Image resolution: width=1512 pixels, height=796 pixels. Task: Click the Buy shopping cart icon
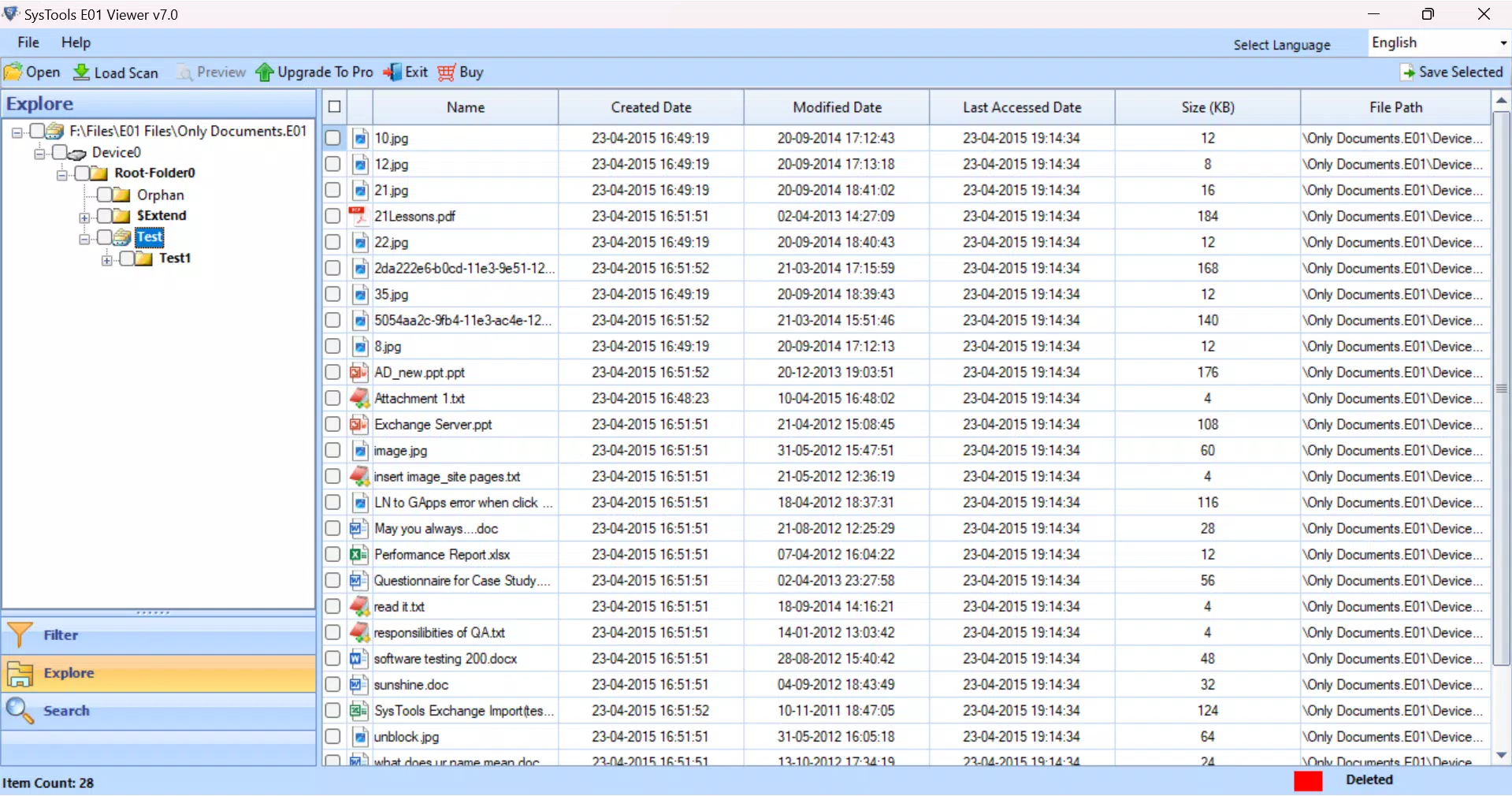pyautogui.click(x=447, y=73)
